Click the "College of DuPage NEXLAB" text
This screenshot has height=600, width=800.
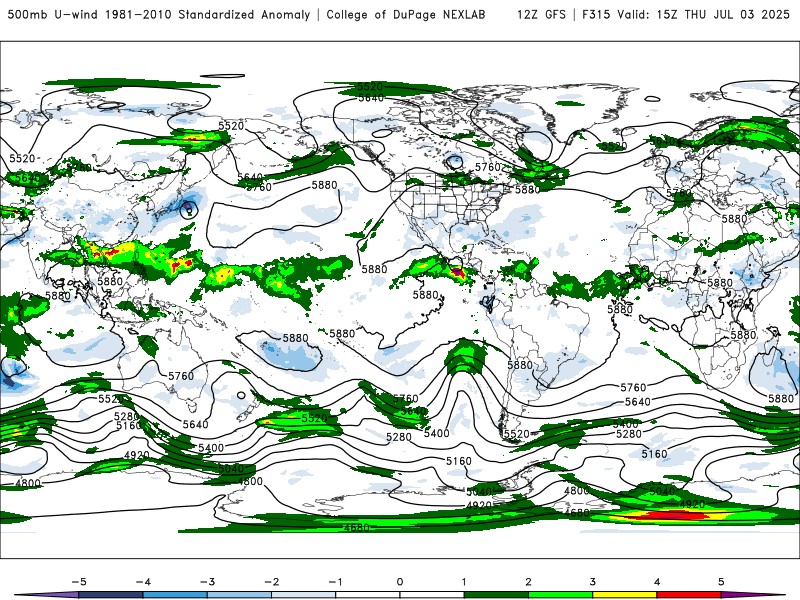click(406, 14)
